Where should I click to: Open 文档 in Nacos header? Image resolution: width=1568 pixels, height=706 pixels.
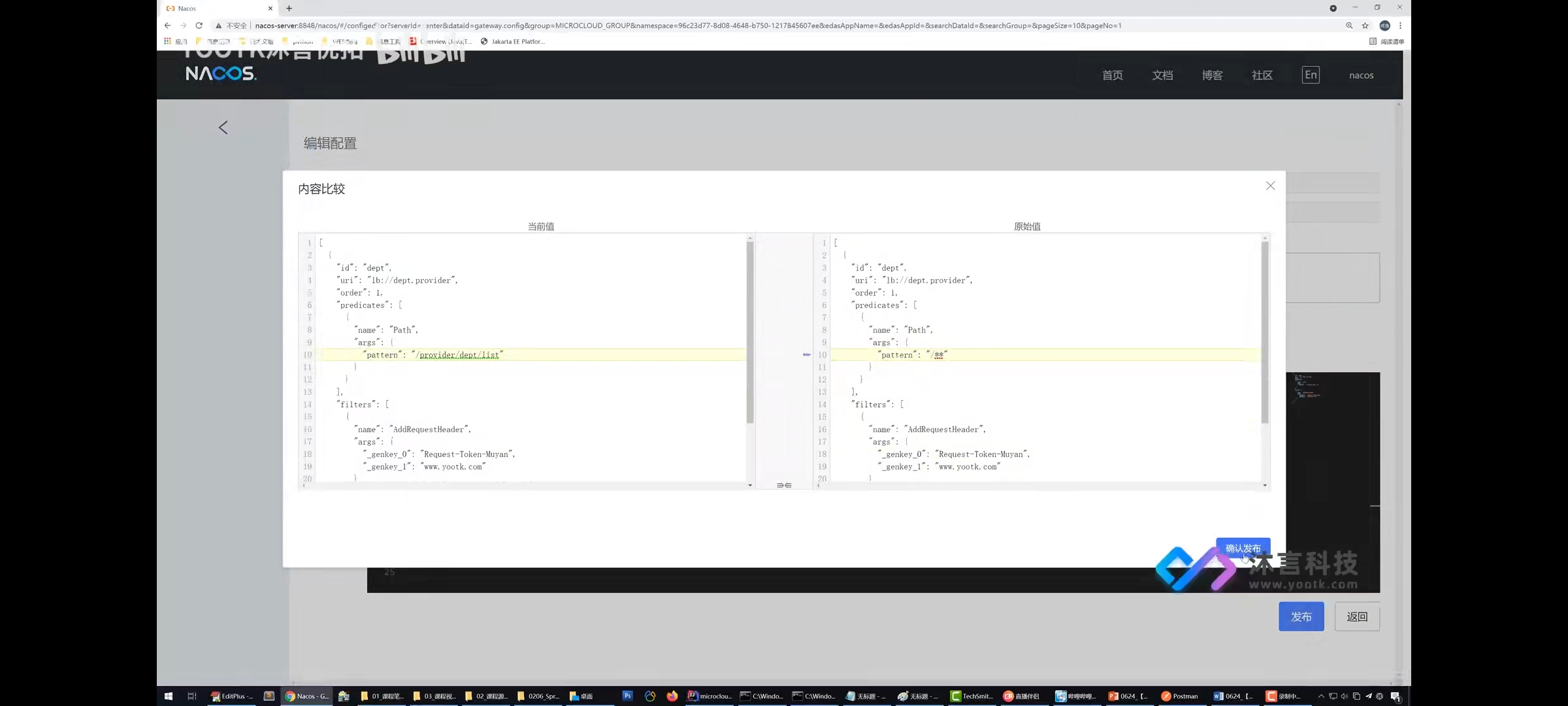click(x=1162, y=75)
